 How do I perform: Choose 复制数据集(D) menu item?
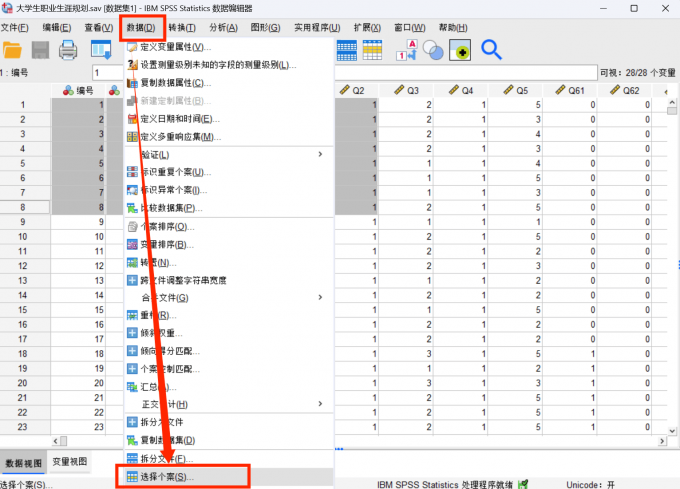point(229,440)
